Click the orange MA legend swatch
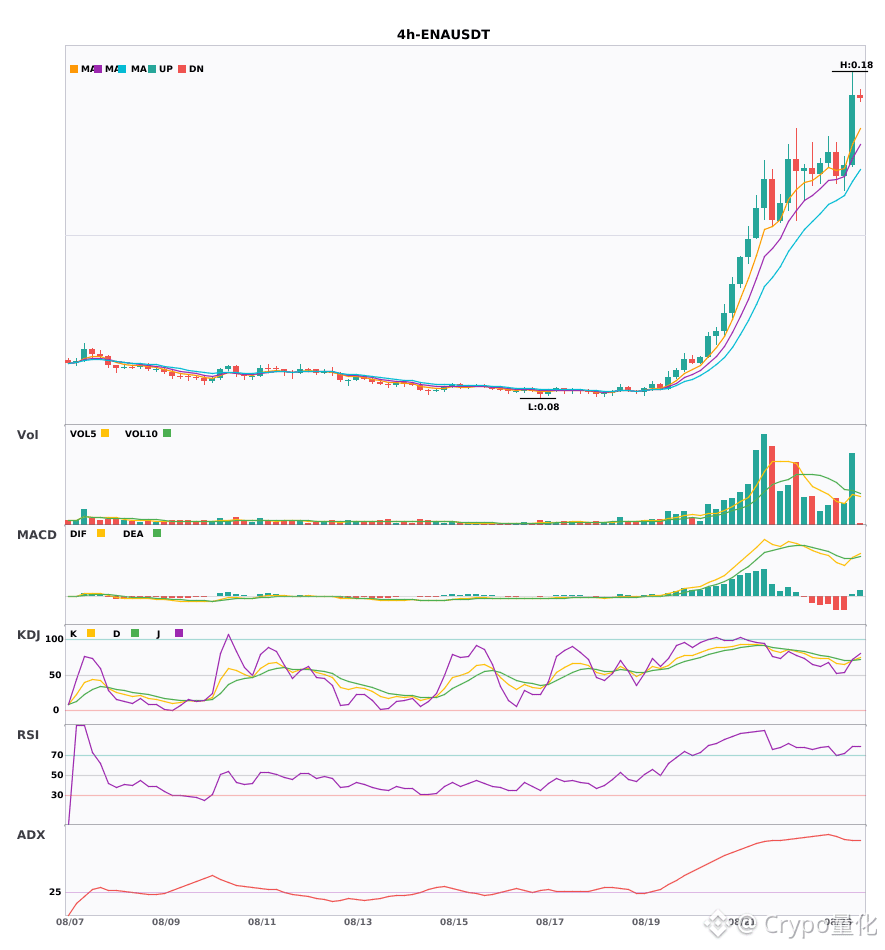Image resolution: width=885 pixels, height=950 pixels. tap(74, 69)
